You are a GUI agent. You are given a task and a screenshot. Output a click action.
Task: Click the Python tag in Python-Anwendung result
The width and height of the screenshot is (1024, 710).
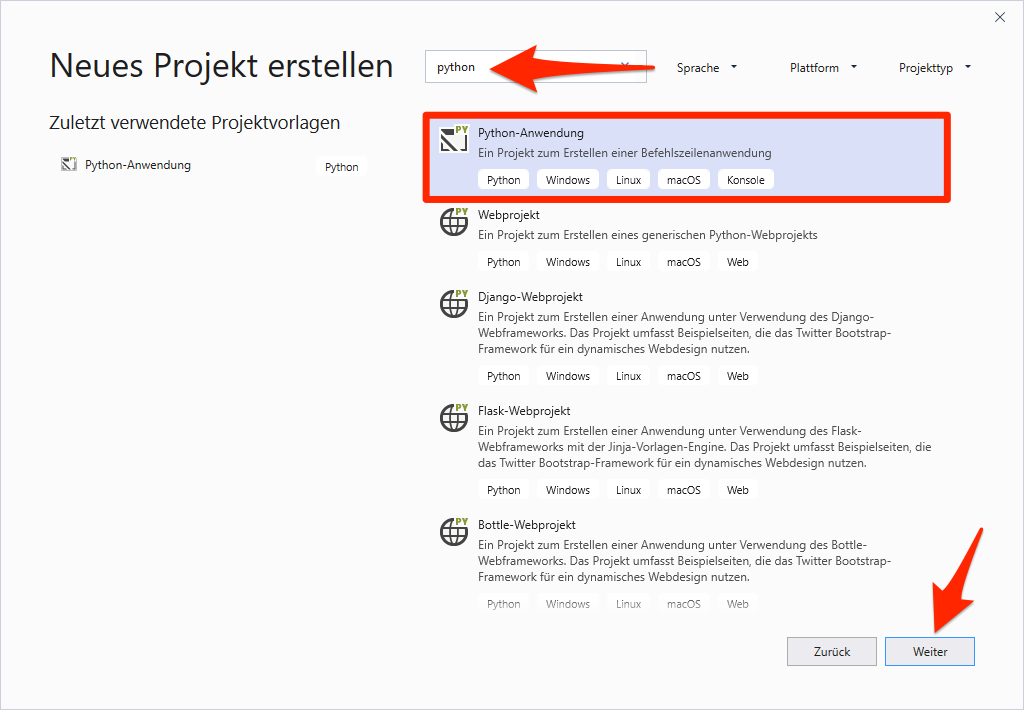pos(504,180)
